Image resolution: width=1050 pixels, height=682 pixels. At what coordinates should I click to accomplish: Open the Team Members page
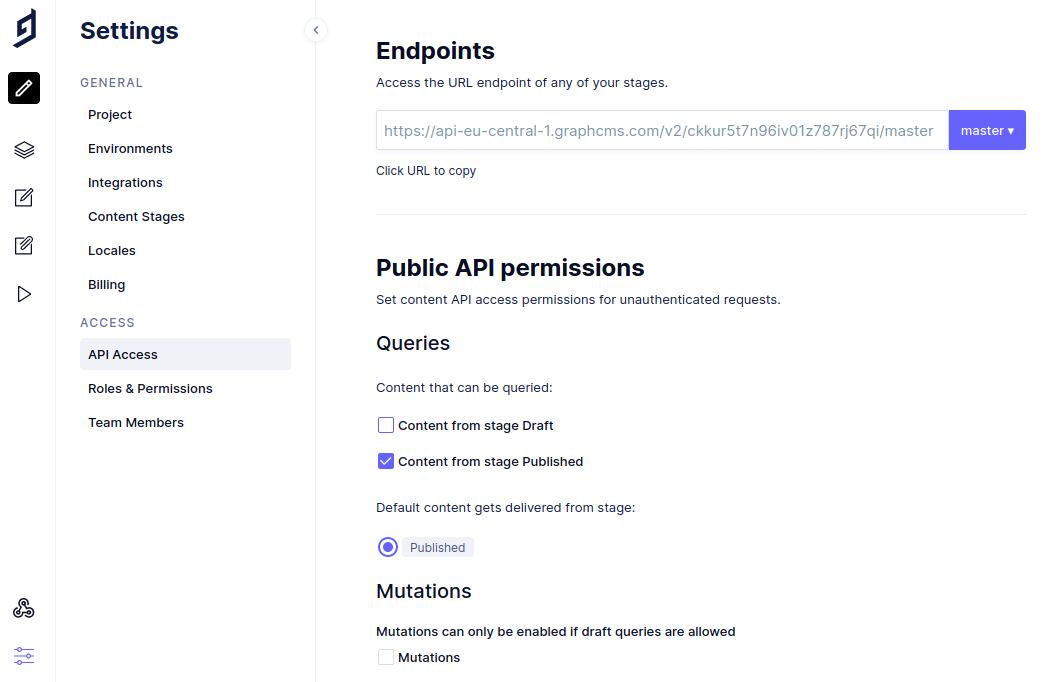pyautogui.click(x=136, y=423)
